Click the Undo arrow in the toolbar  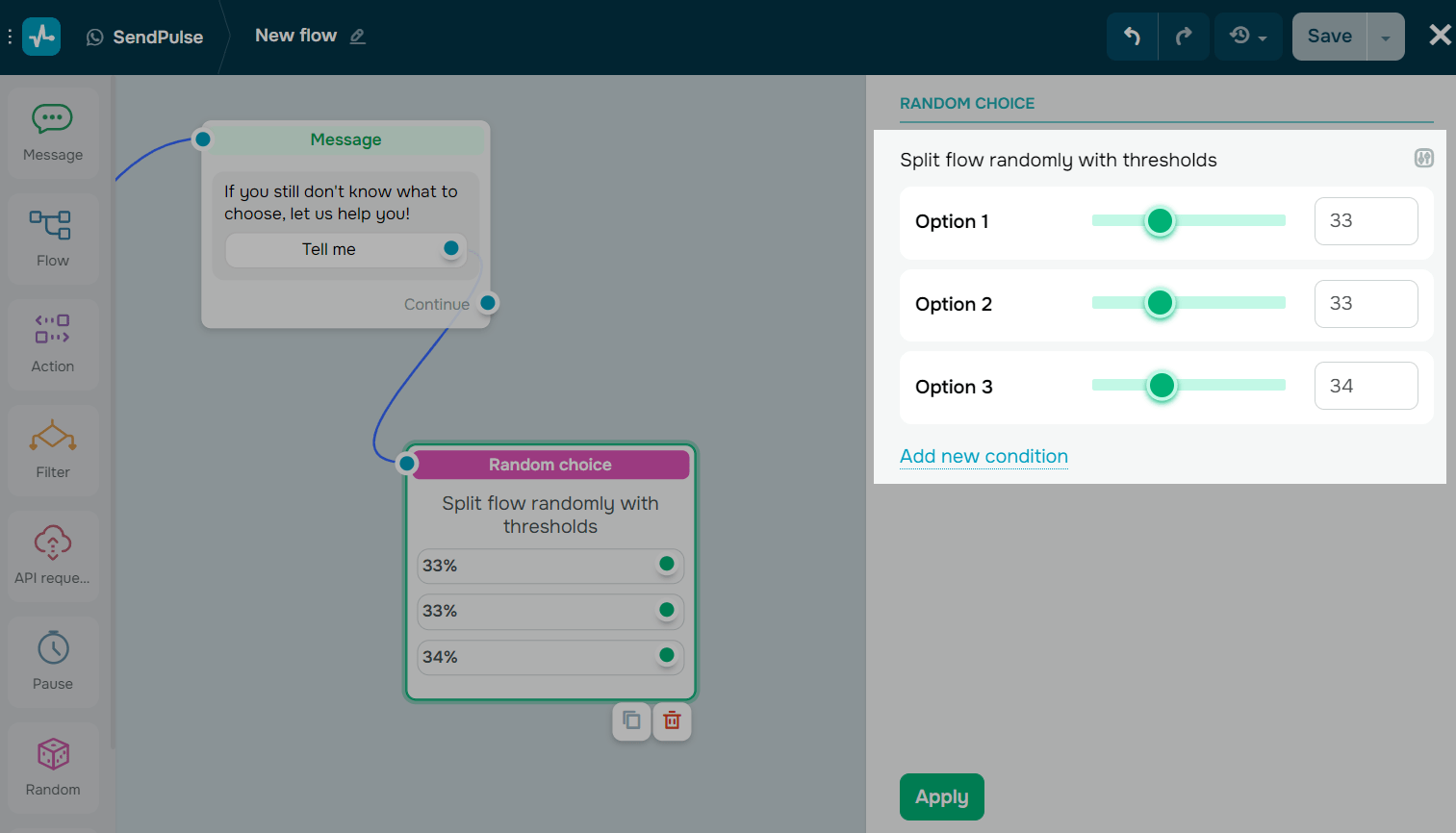[1132, 36]
